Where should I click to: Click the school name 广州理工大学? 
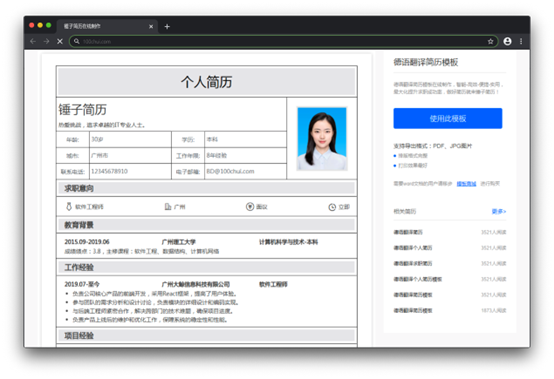(x=178, y=242)
